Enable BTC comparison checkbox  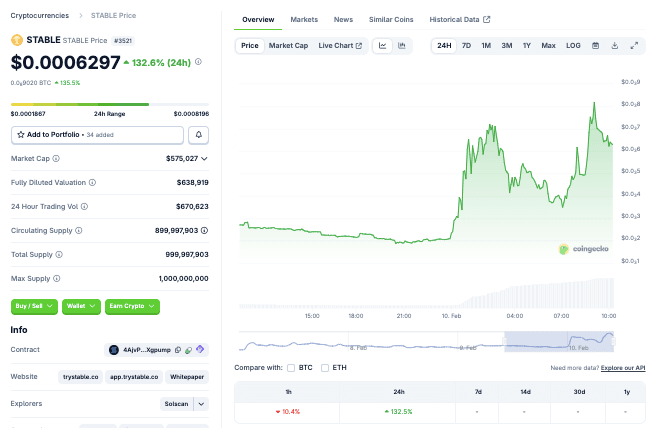[x=291, y=368]
